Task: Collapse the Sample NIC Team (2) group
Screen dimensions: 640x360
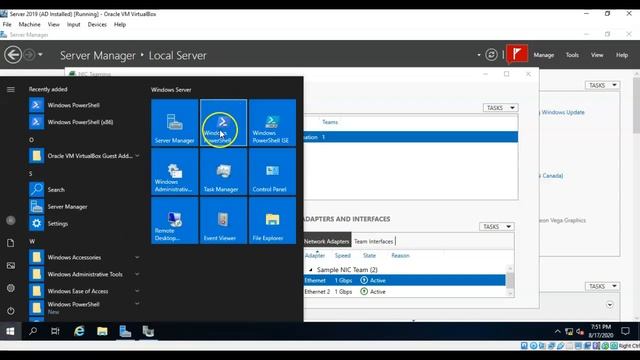Action: [310, 270]
